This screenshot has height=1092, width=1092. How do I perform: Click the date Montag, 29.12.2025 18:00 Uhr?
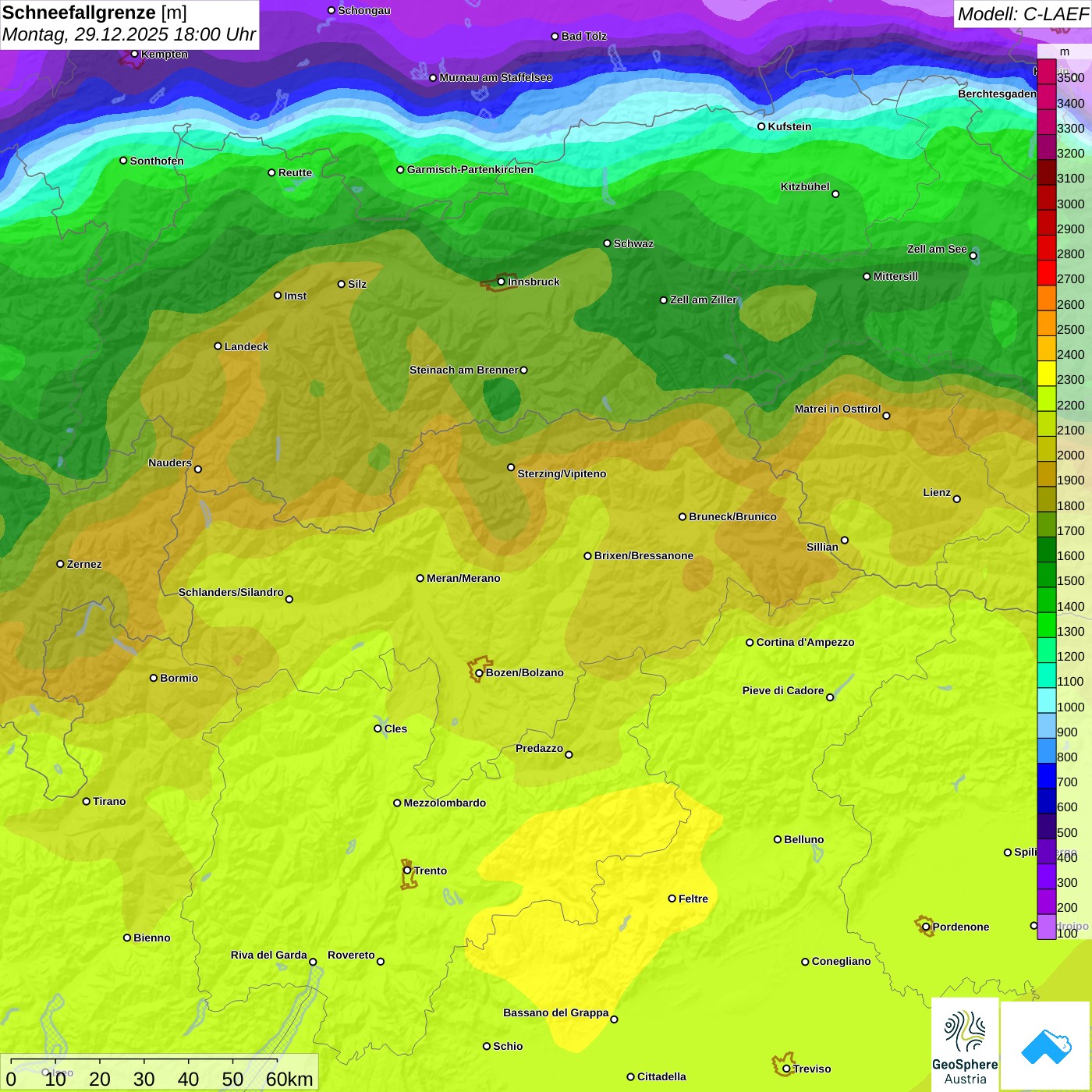click(129, 35)
